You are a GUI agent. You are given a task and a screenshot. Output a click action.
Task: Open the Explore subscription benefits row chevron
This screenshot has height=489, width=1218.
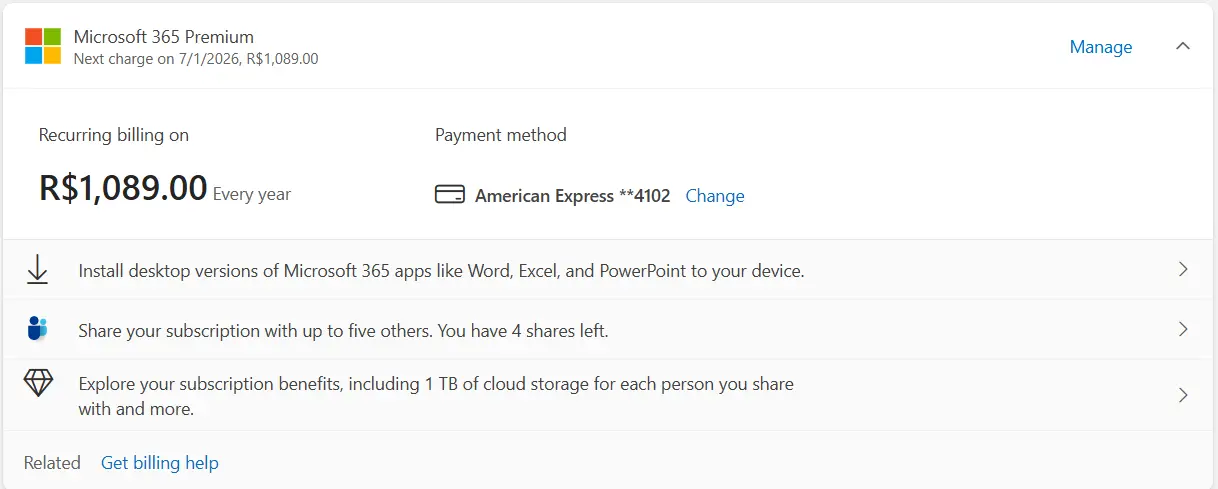click(x=1183, y=395)
